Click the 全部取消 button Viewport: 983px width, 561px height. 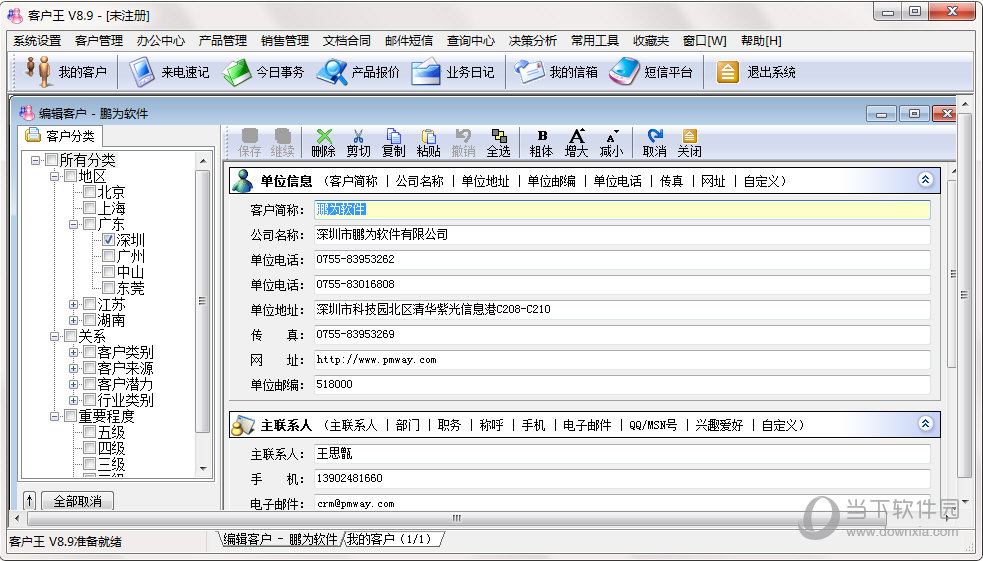coord(78,501)
